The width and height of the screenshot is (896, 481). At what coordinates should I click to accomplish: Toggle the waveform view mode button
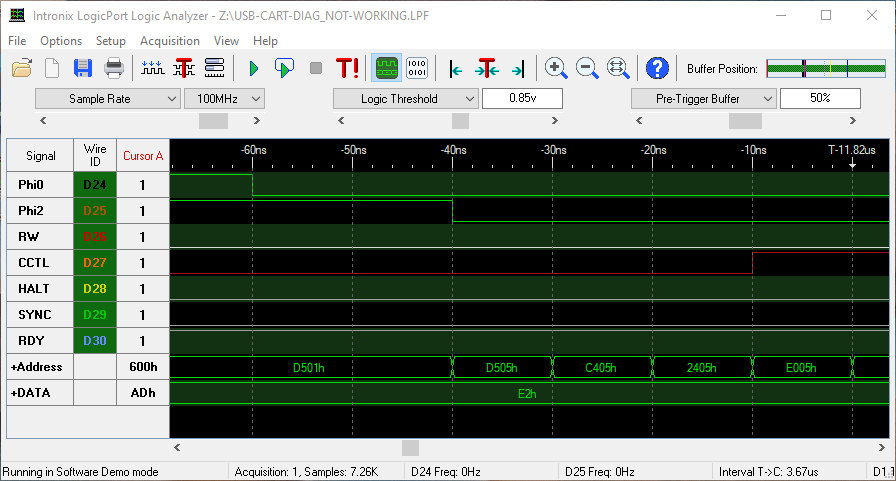coord(386,68)
